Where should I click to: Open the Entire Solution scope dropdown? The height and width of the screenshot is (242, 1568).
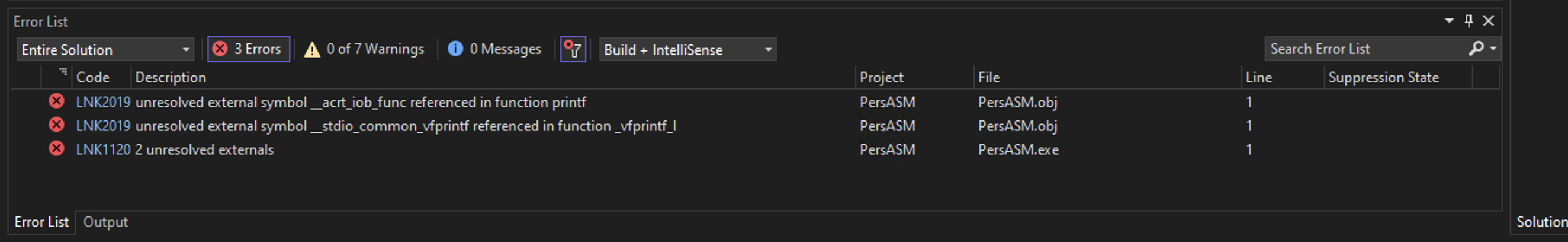[105, 50]
